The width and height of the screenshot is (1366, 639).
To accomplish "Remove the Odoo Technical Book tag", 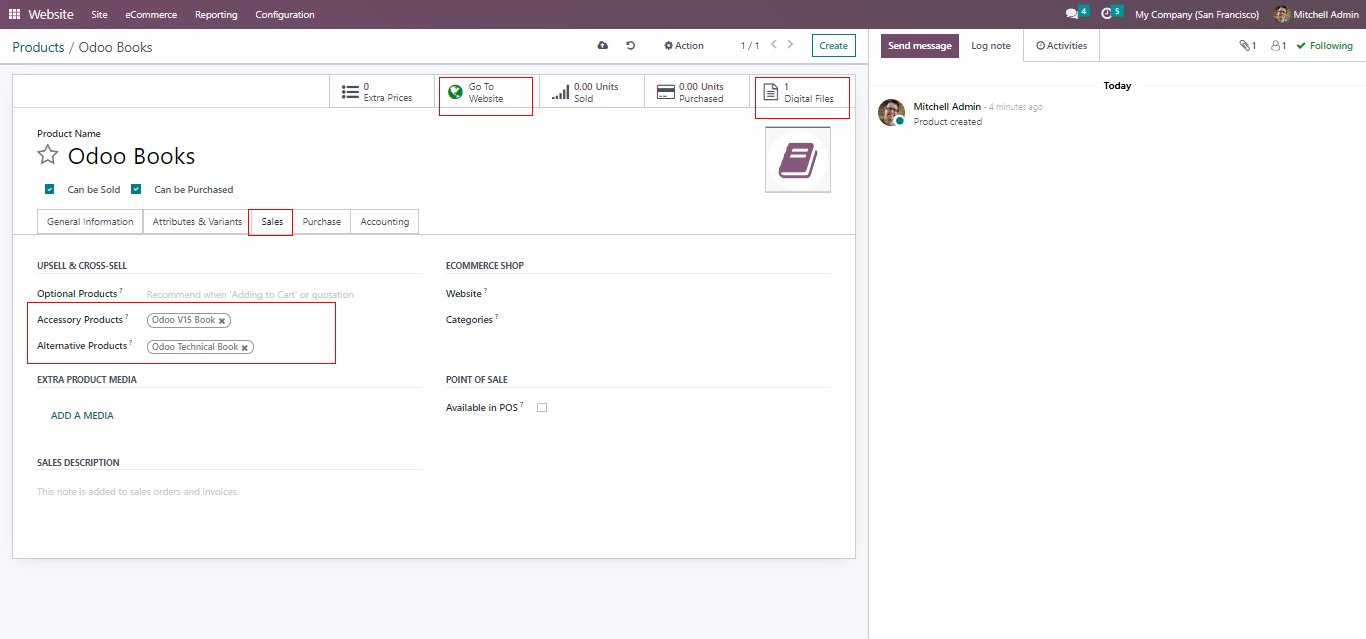I will (x=245, y=348).
